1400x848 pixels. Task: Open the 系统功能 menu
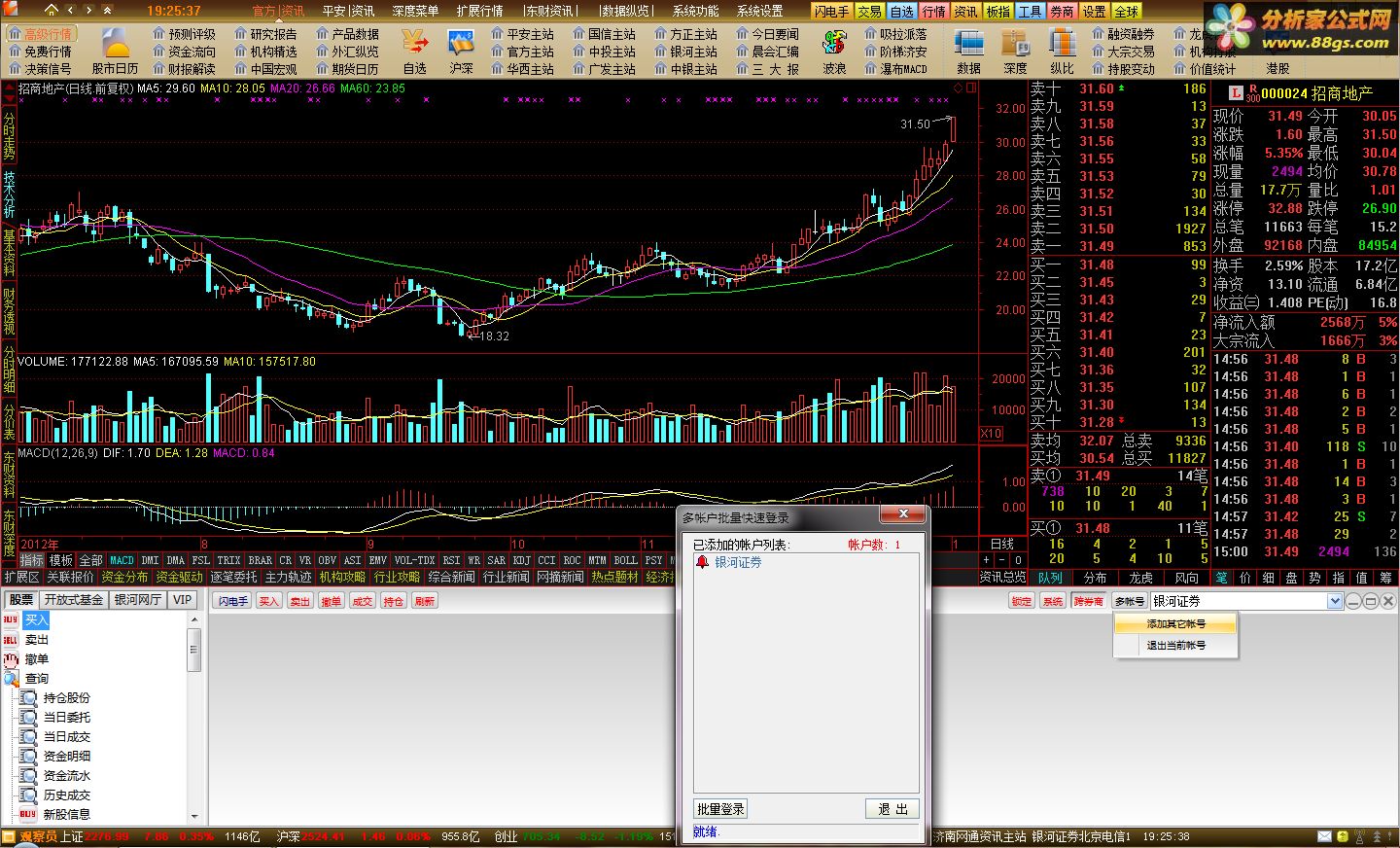(695, 11)
